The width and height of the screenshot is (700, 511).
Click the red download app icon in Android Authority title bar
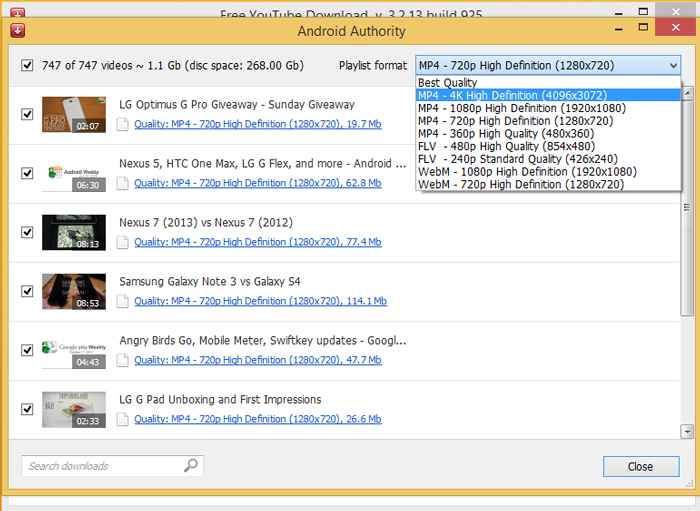[17, 31]
